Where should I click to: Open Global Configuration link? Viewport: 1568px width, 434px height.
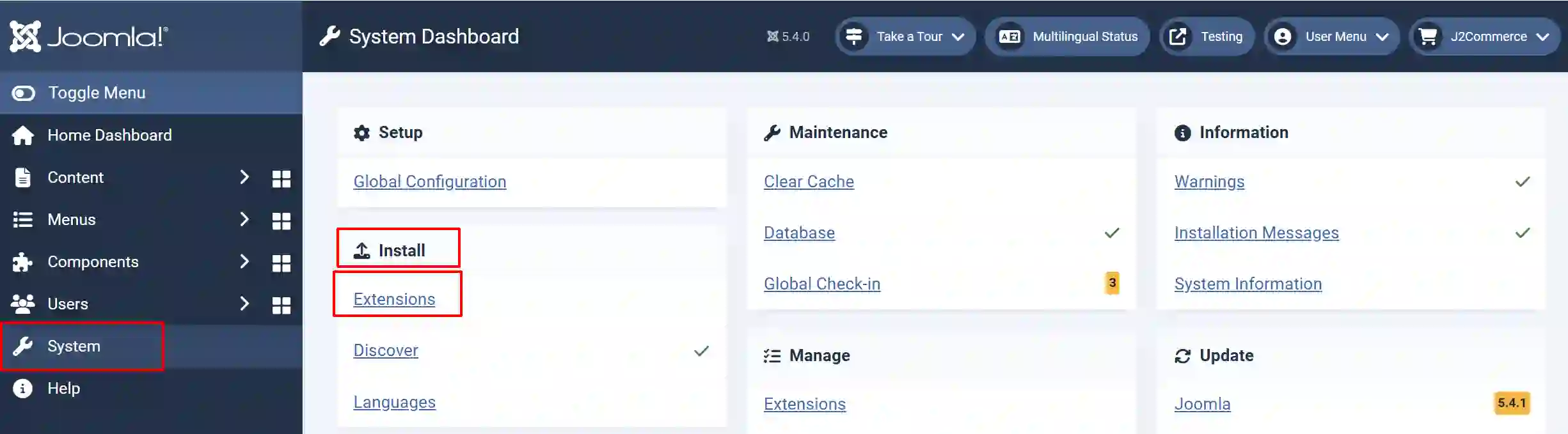430,182
